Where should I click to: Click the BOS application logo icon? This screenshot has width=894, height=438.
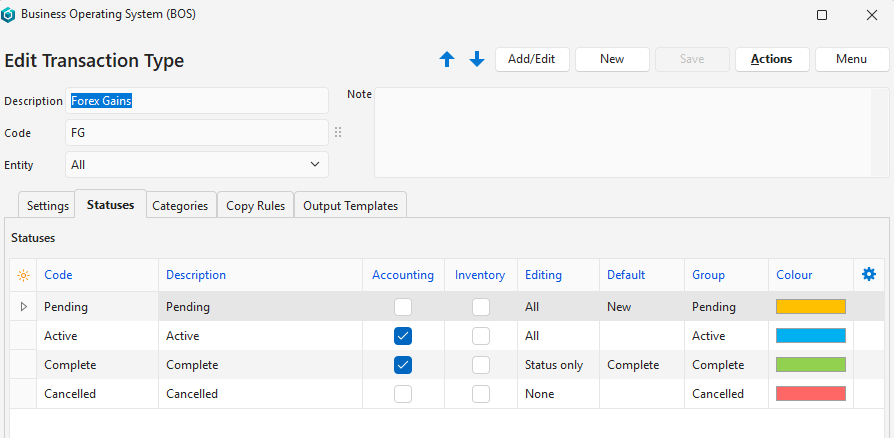(10, 15)
